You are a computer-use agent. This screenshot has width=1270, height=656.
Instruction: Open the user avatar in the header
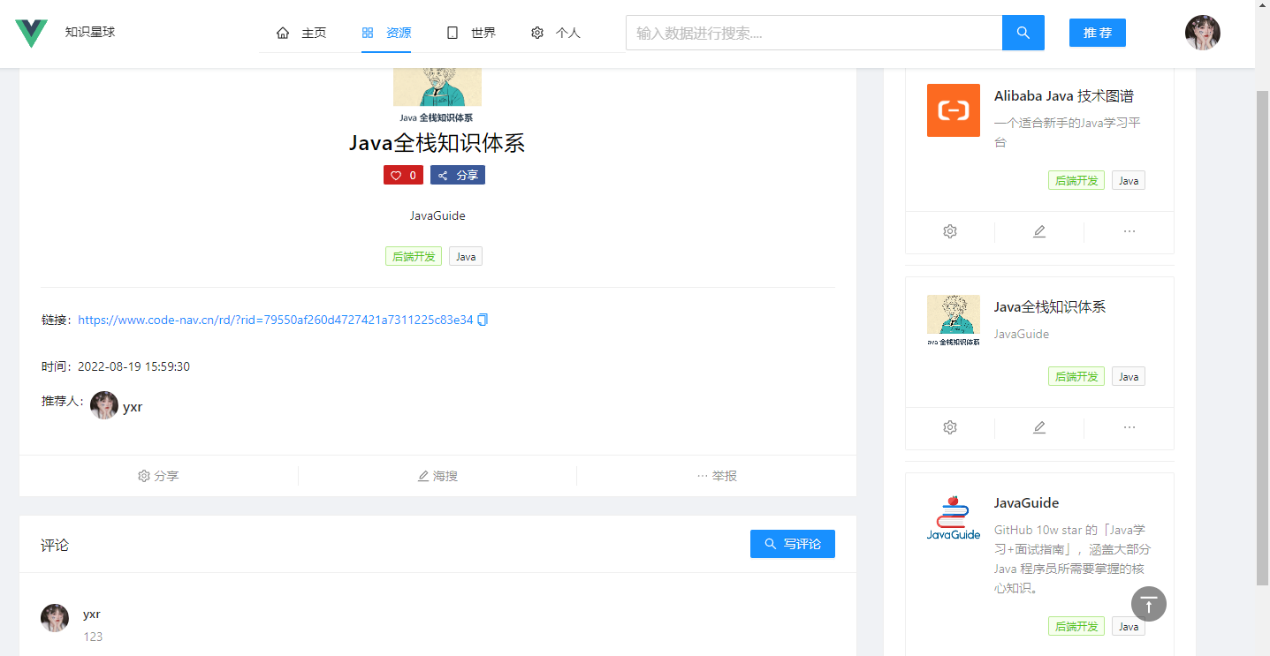pyautogui.click(x=1202, y=33)
